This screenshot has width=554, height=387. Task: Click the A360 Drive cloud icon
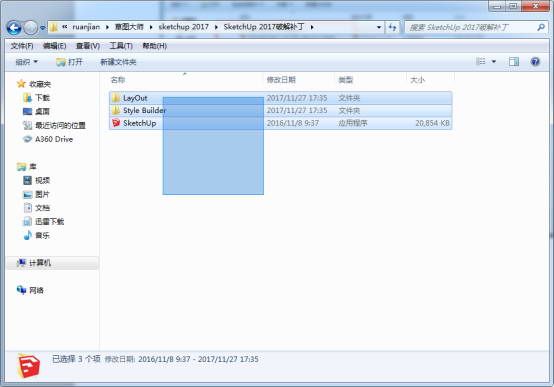(27, 139)
